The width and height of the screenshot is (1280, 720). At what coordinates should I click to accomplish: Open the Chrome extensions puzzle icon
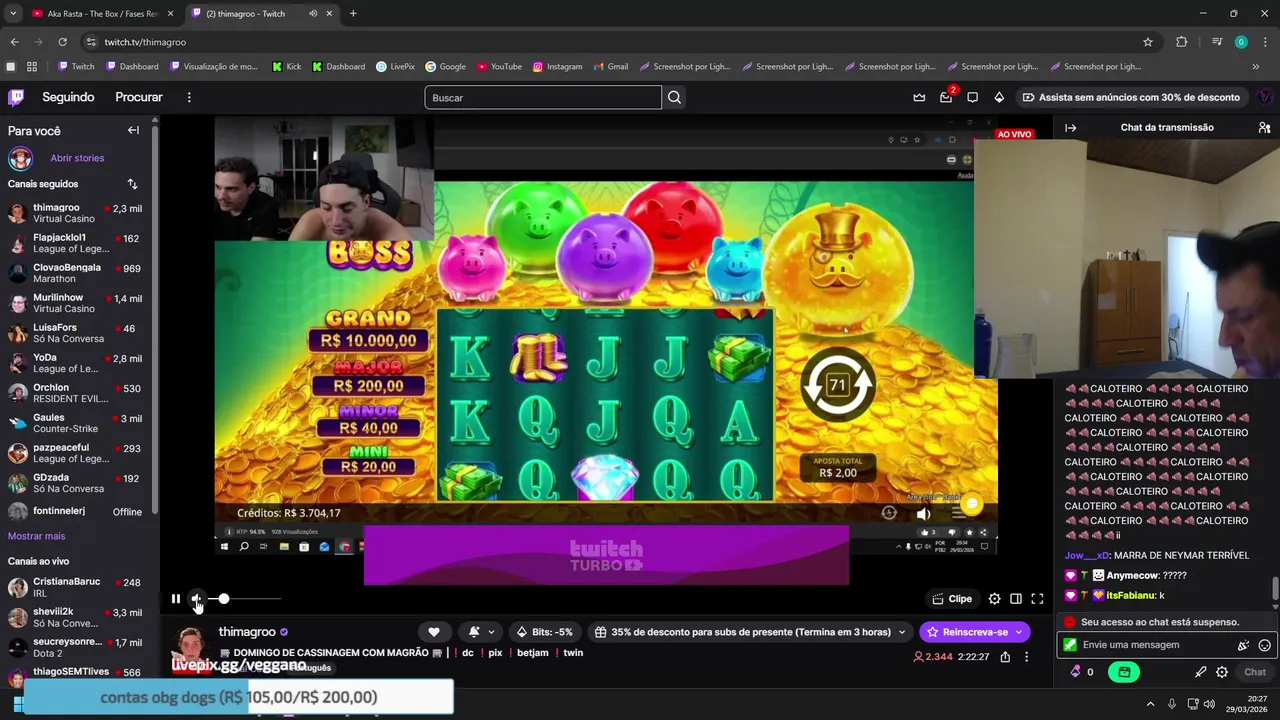(x=1182, y=42)
